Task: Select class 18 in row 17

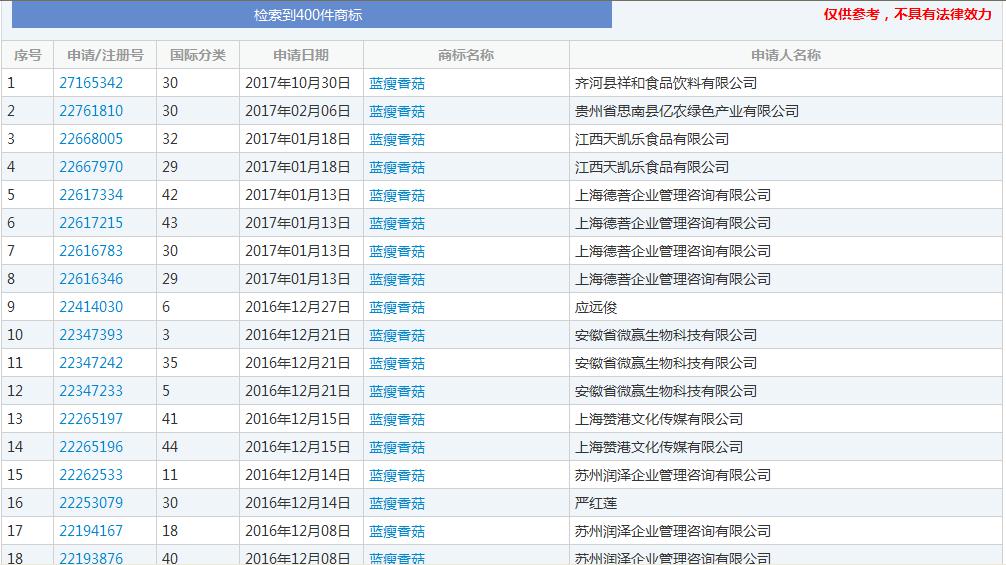Action: [170, 531]
